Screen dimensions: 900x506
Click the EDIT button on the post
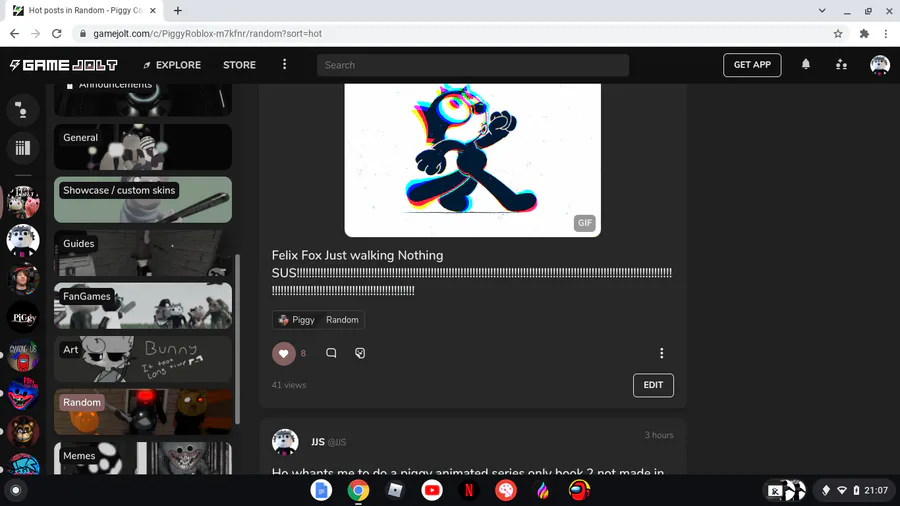click(653, 385)
